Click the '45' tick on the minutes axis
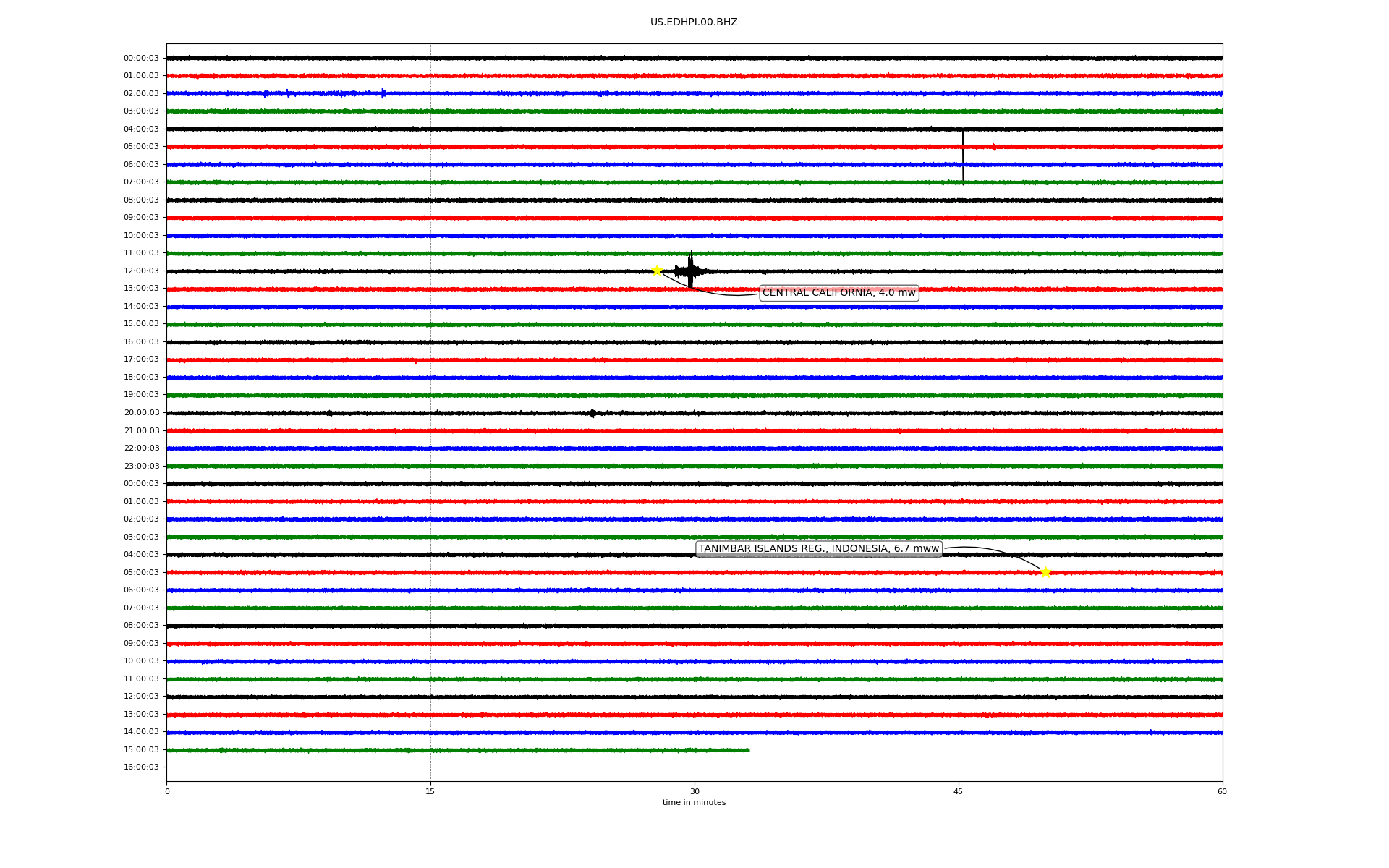The height and width of the screenshot is (868, 1389). point(959,791)
